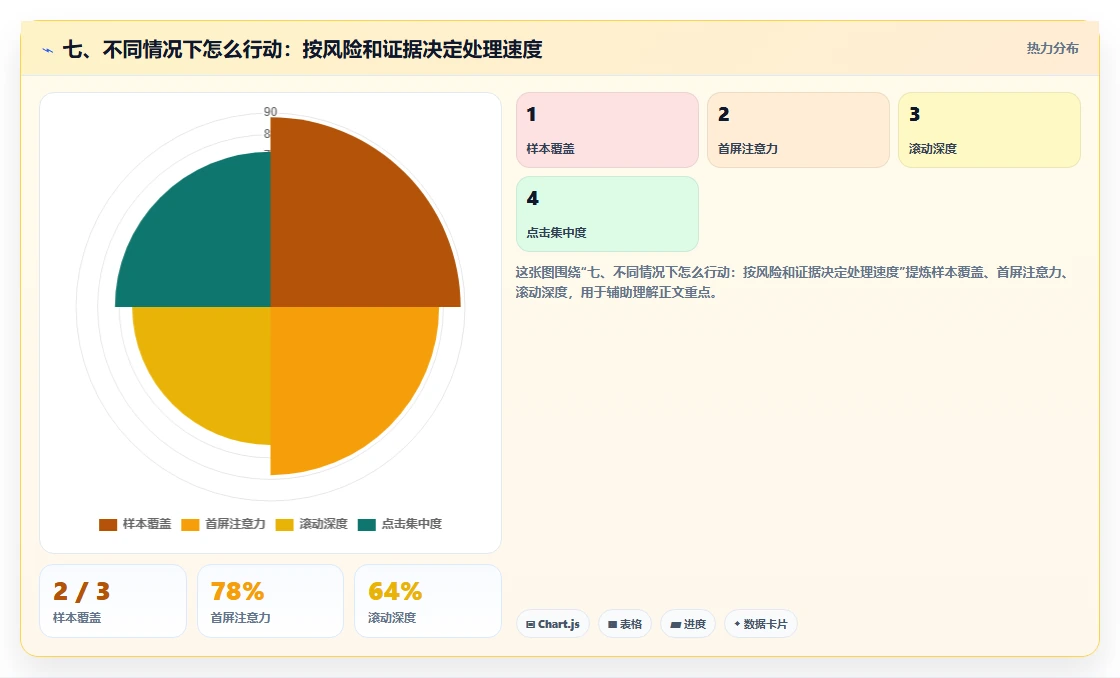
Task: Click the 90 axis tick label
Action: (x=270, y=111)
